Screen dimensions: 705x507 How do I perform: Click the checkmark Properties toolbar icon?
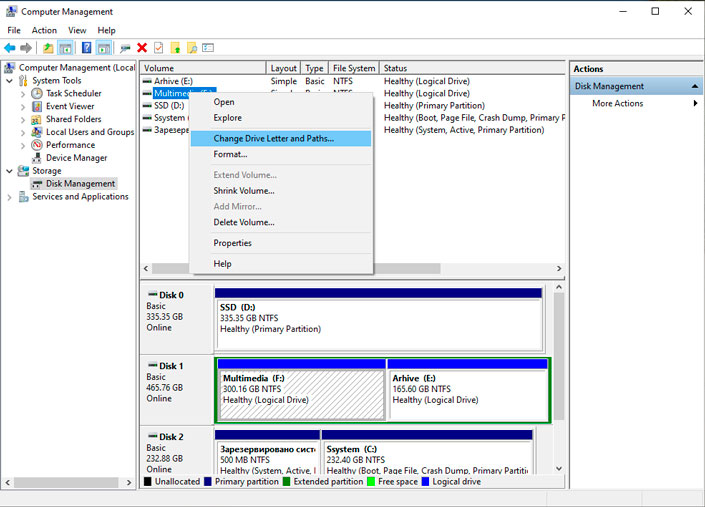pyautogui.click(x=158, y=48)
